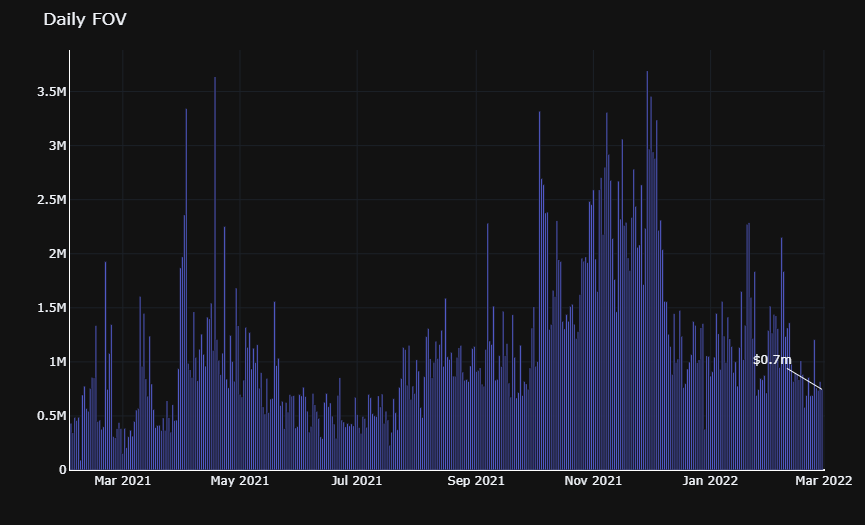Viewport: 865px width, 525px height.
Task: Click the Mar 2021 x-axis label
Action: pyautogui.click(x=122, y=481)
